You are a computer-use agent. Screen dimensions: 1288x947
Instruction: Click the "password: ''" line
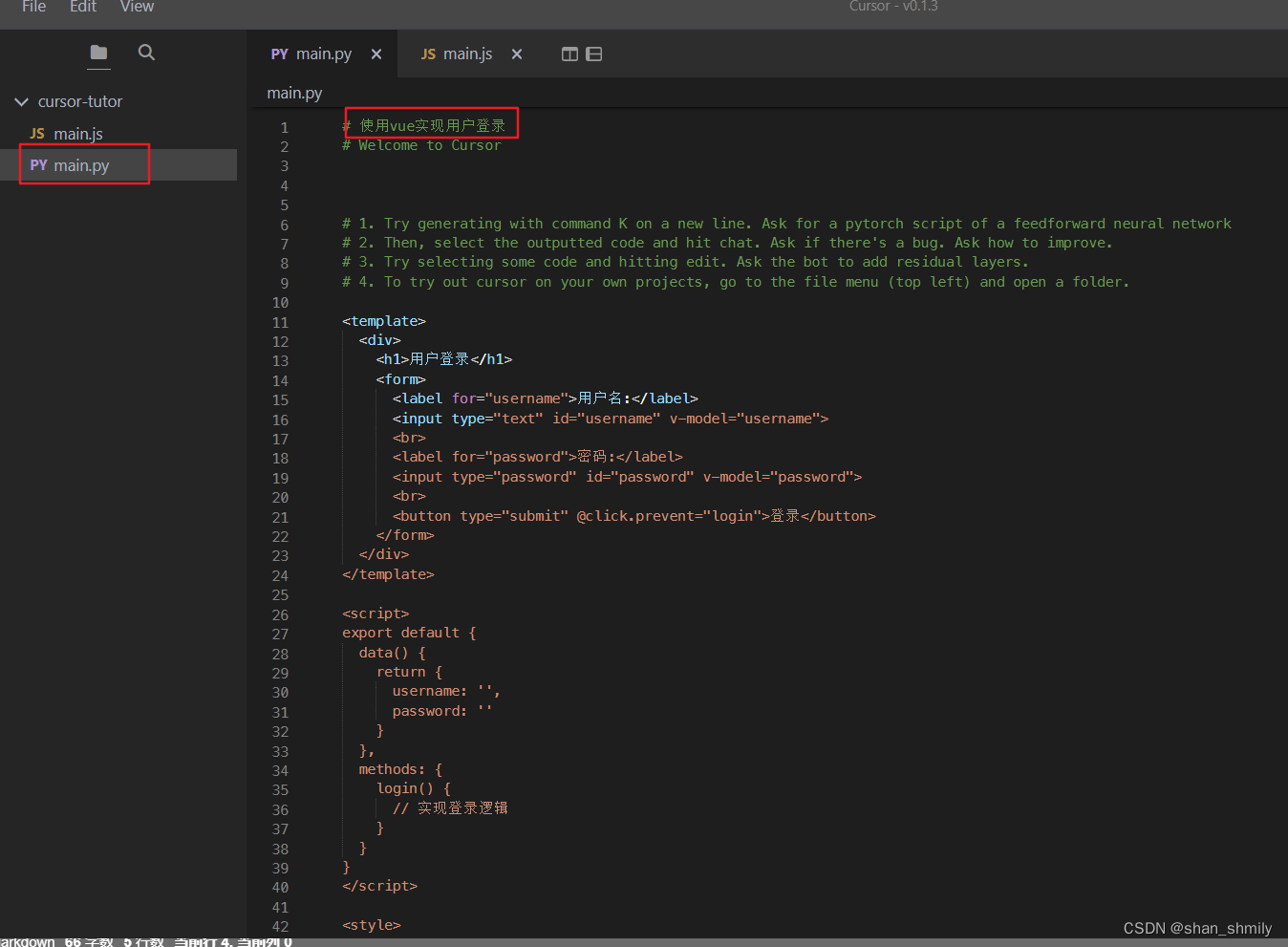(x=442, y=711)
